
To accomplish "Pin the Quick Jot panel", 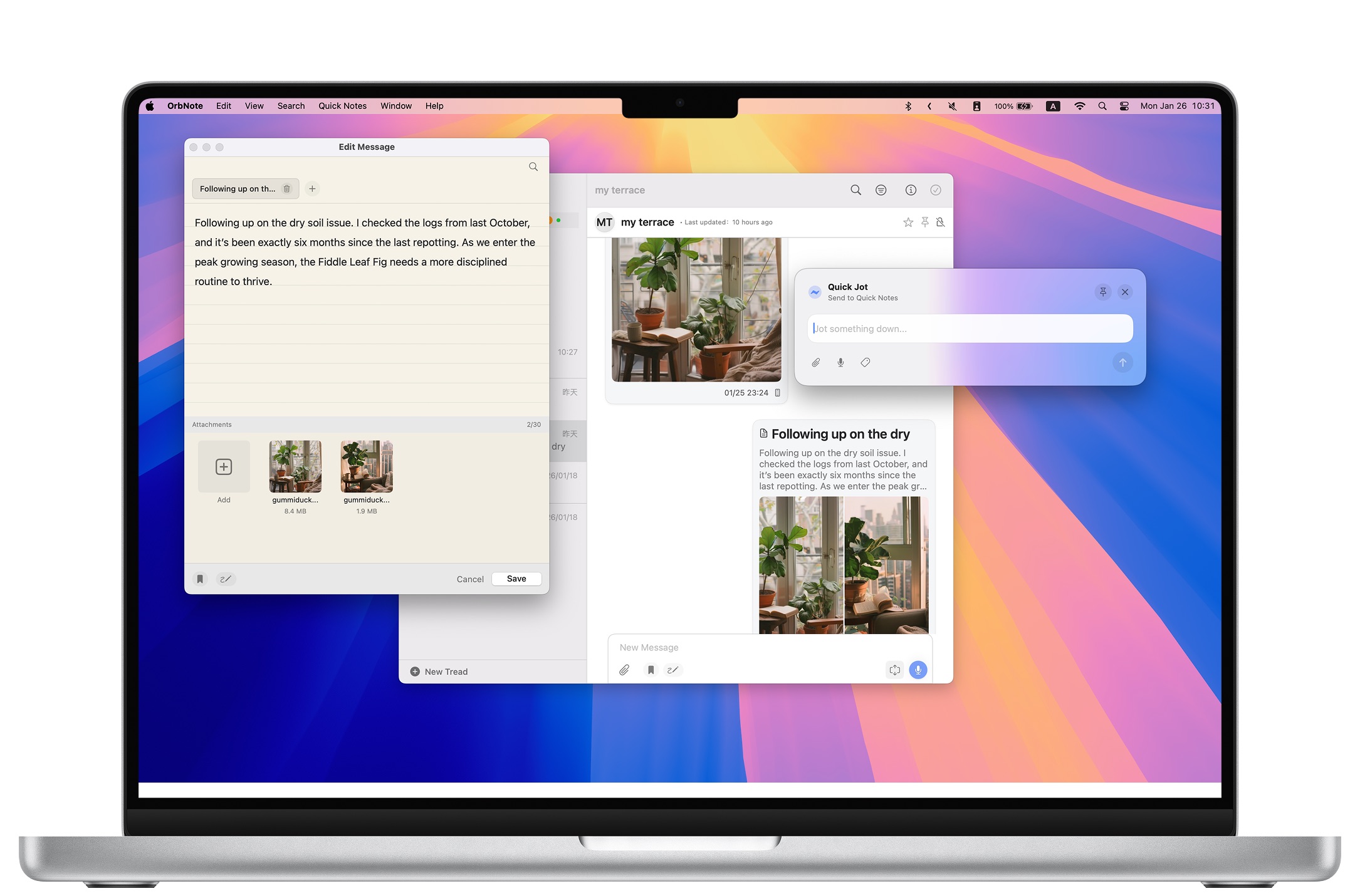I will pos(1102,292).
